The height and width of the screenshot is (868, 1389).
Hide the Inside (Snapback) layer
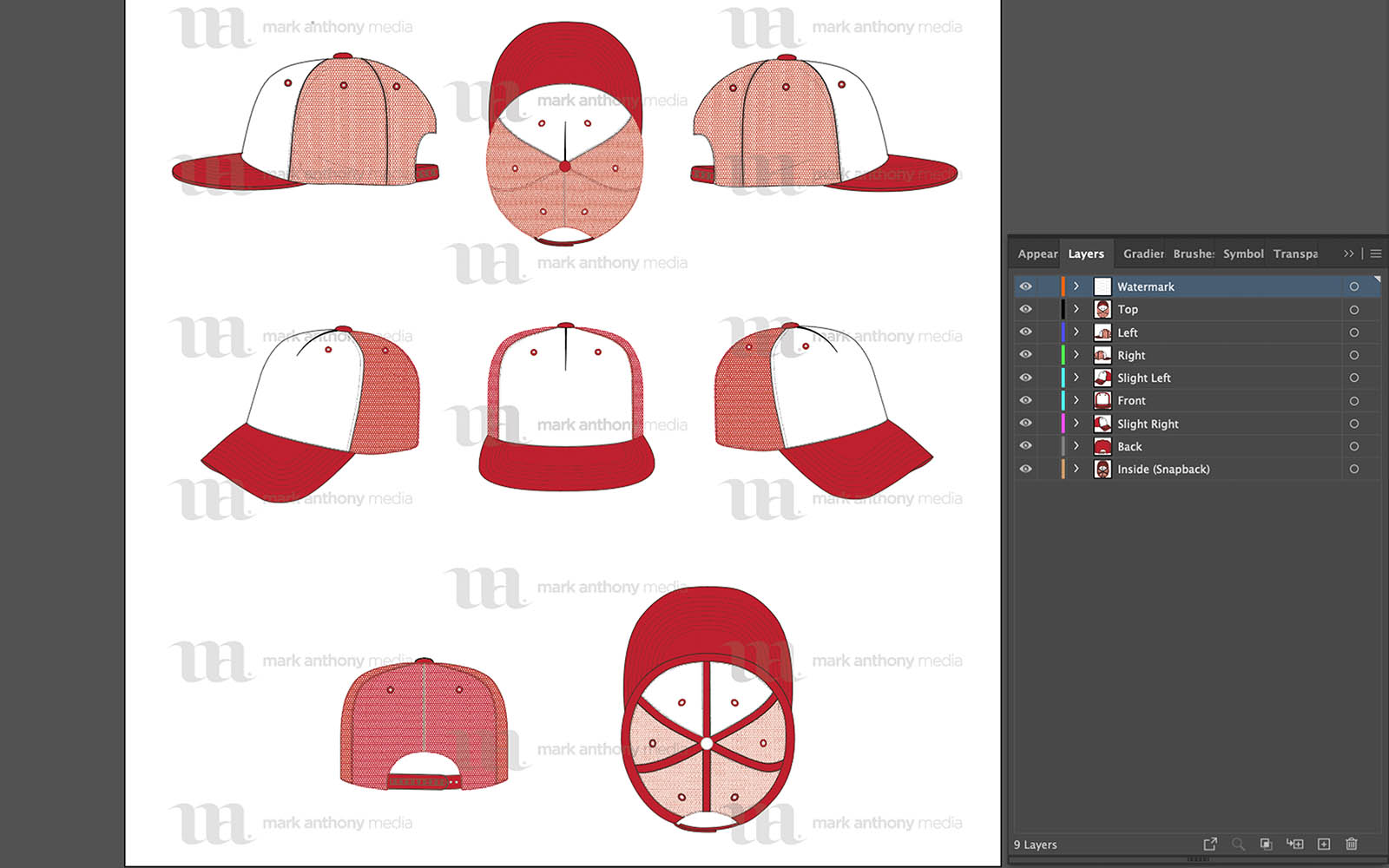(1025, 469)
